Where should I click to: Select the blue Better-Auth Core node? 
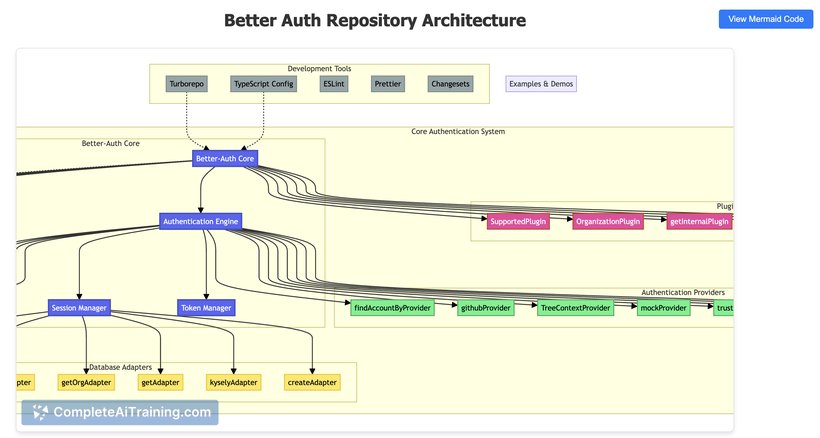[225, 158]
